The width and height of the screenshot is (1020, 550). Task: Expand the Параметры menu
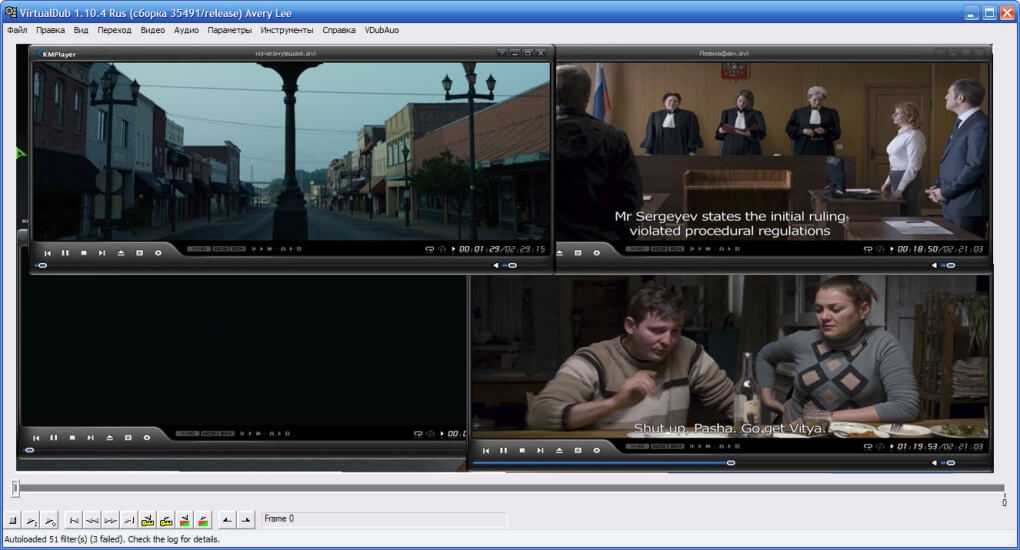click(230, 30)
